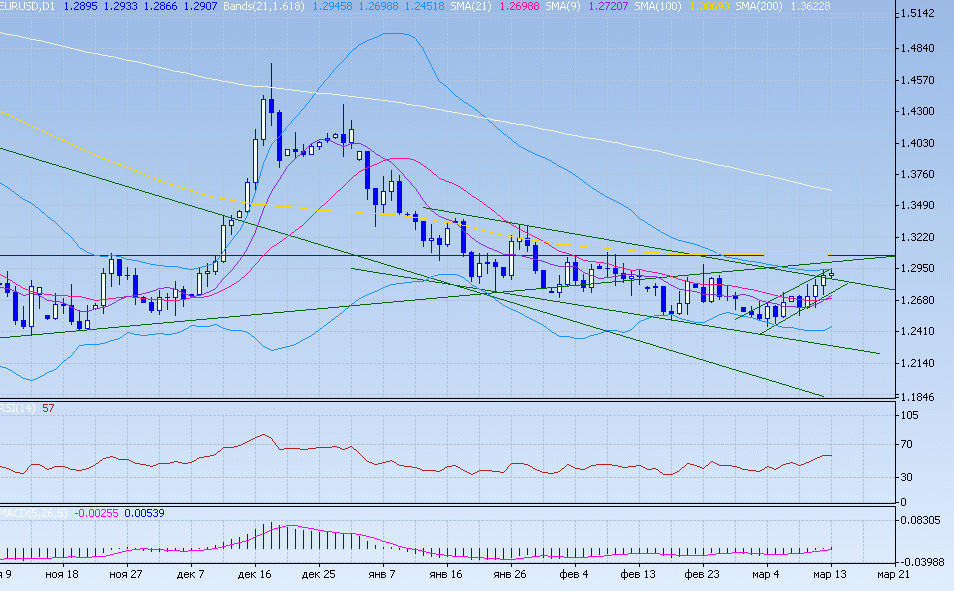Select the 1.2950 price level on scale
Screen dimensions: 954x591
coord(916,269)
